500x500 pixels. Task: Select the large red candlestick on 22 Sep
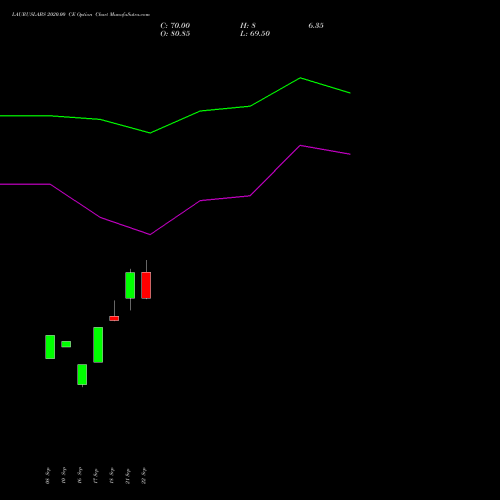click(146, 285)
